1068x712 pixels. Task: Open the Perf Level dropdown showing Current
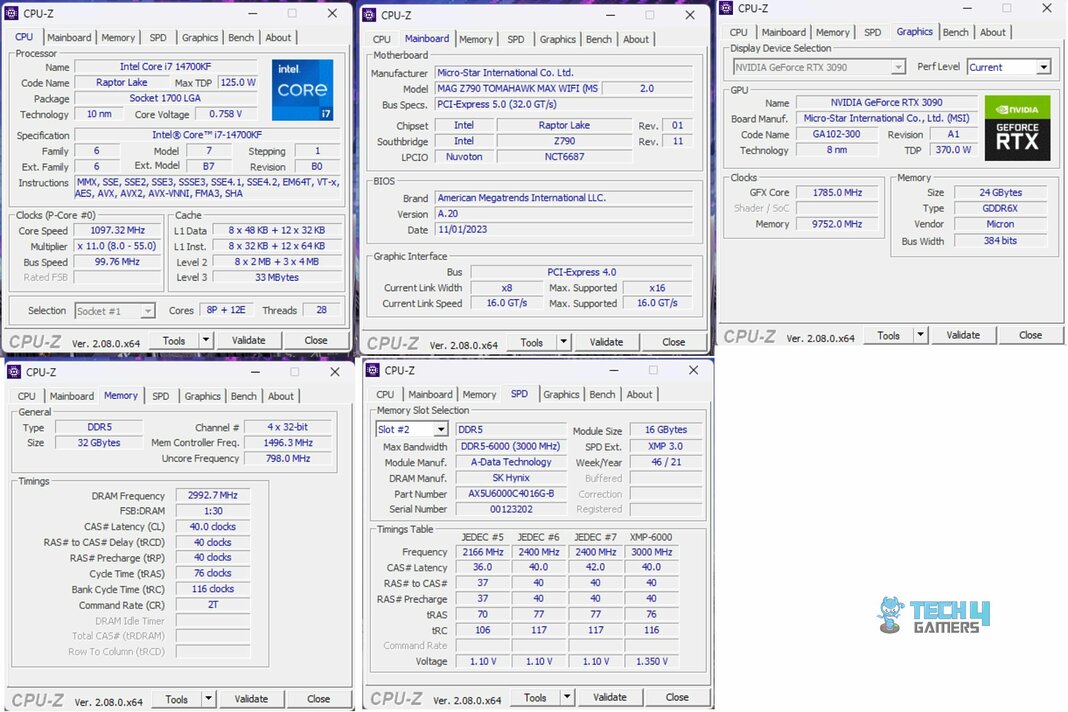(x=1044, y=66)
